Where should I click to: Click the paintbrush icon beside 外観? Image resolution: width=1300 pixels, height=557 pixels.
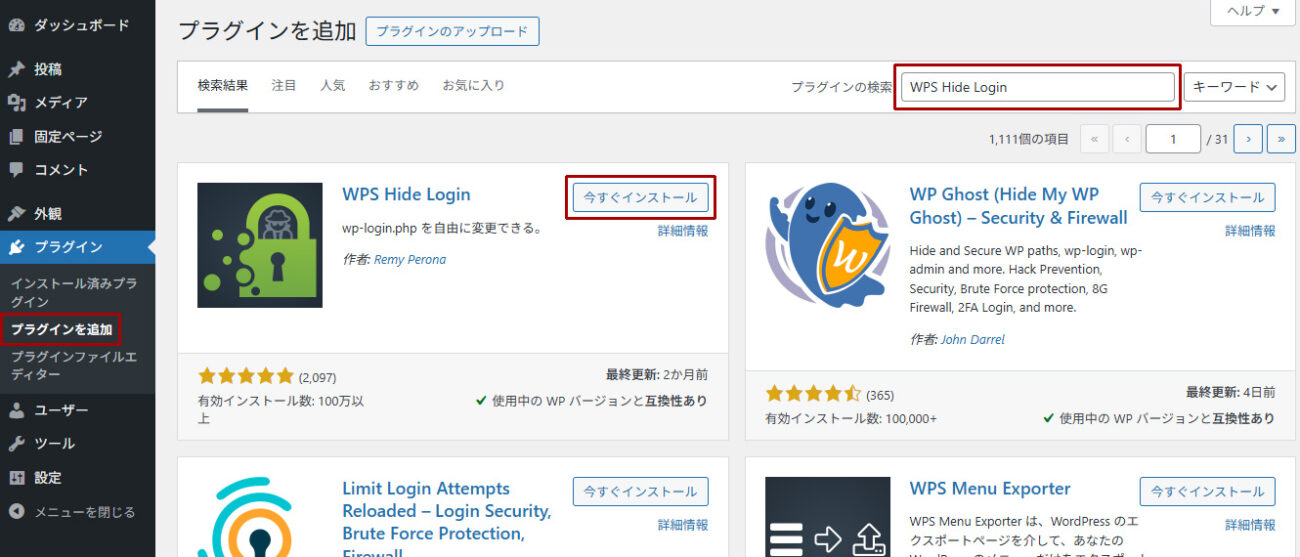point(16,213)
